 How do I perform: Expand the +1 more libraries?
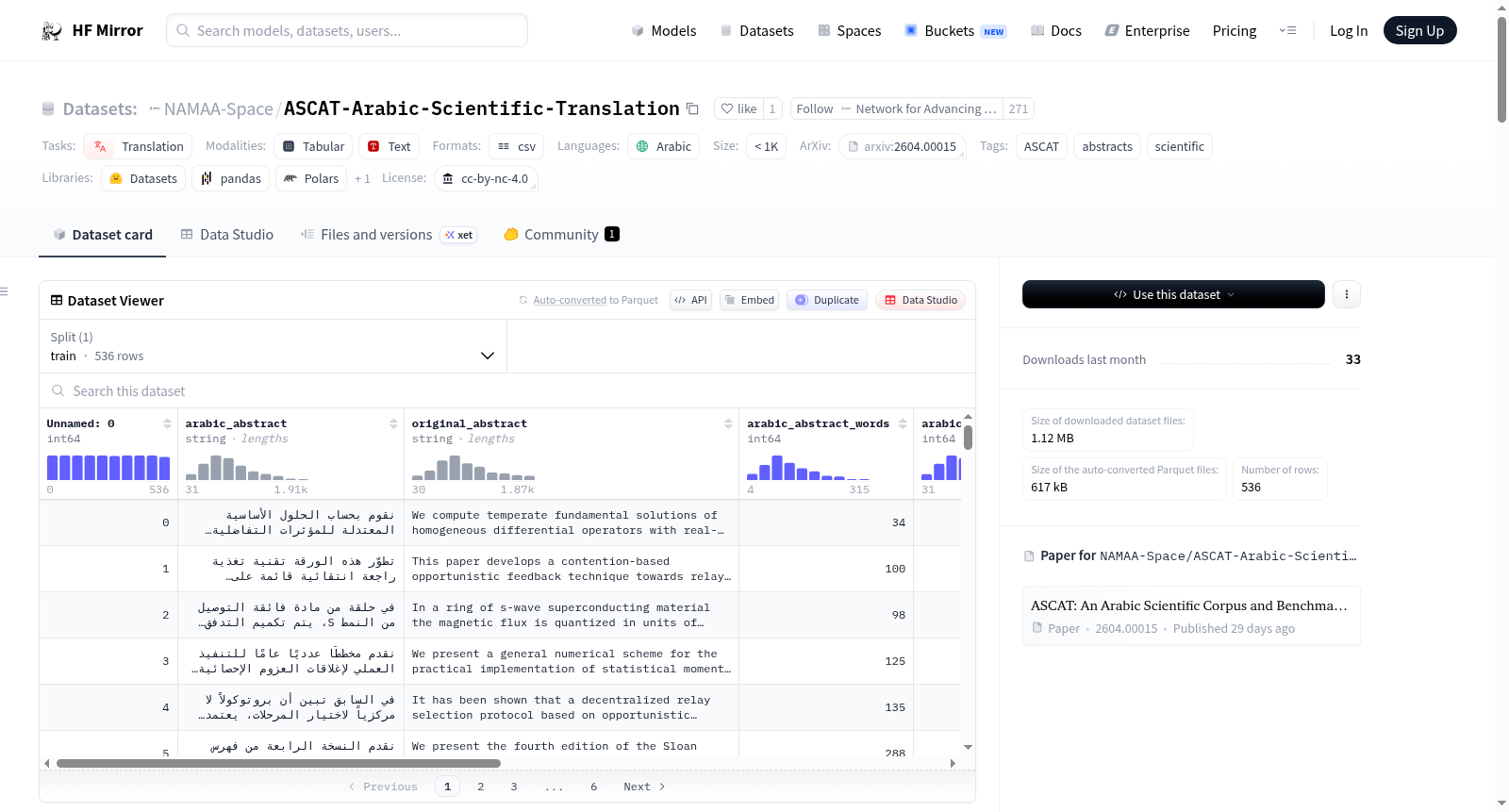pyautogui.click(x=362, y=178)
